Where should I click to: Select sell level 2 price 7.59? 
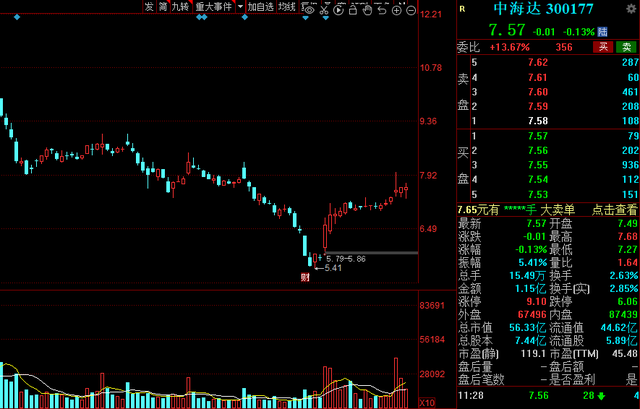pos(538,106)
